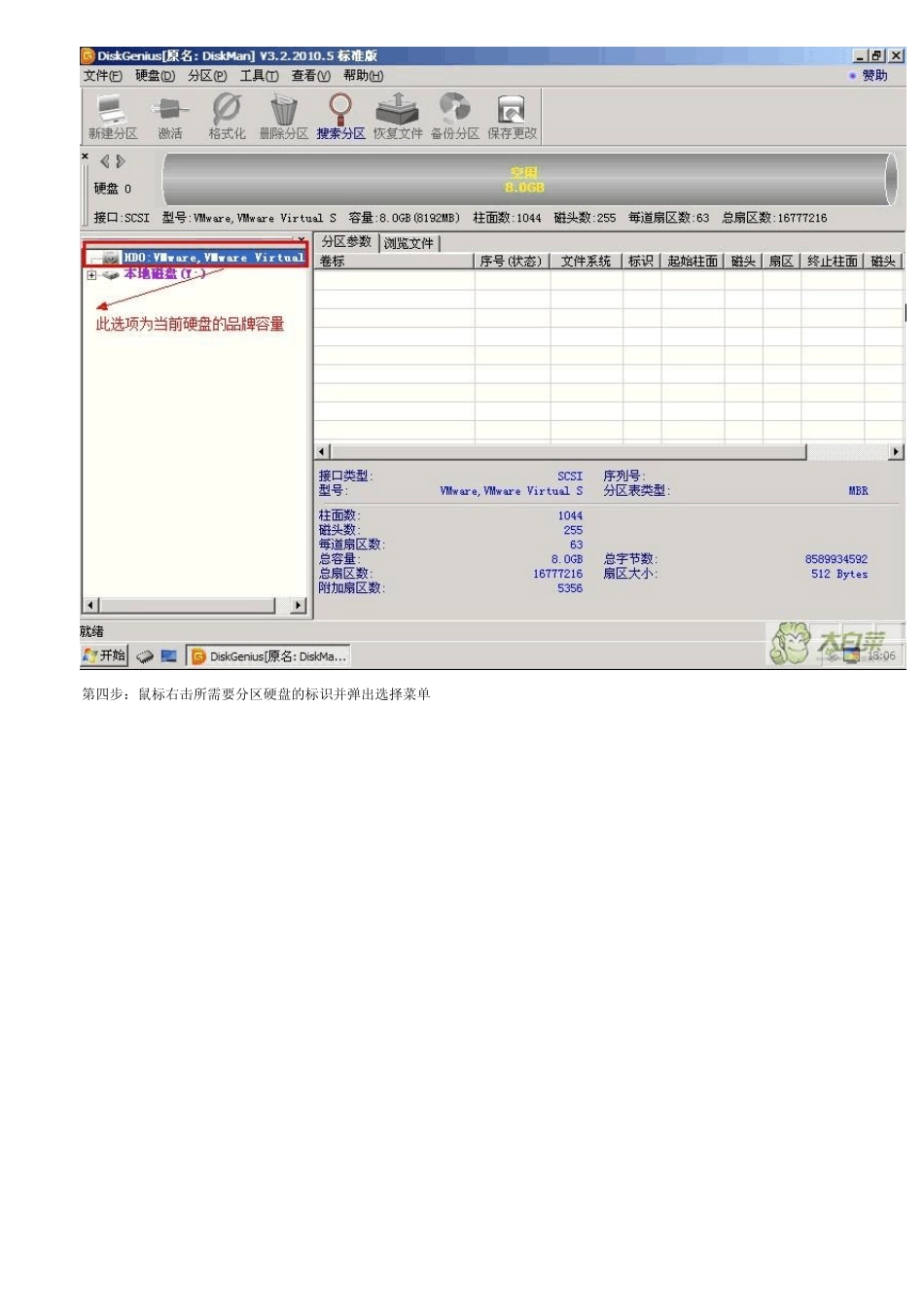Click the 格式化 (format) icon

tap(227, 108)
